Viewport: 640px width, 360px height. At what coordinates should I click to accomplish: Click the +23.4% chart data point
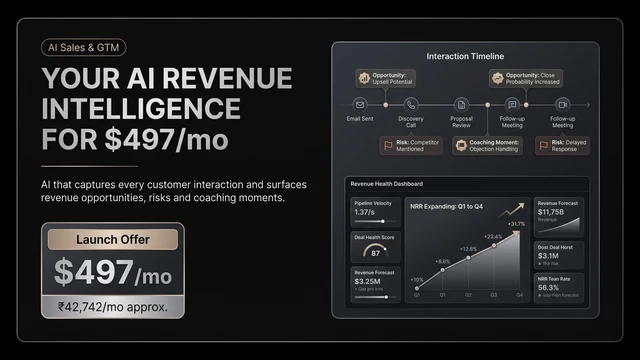tap(494, 246)
